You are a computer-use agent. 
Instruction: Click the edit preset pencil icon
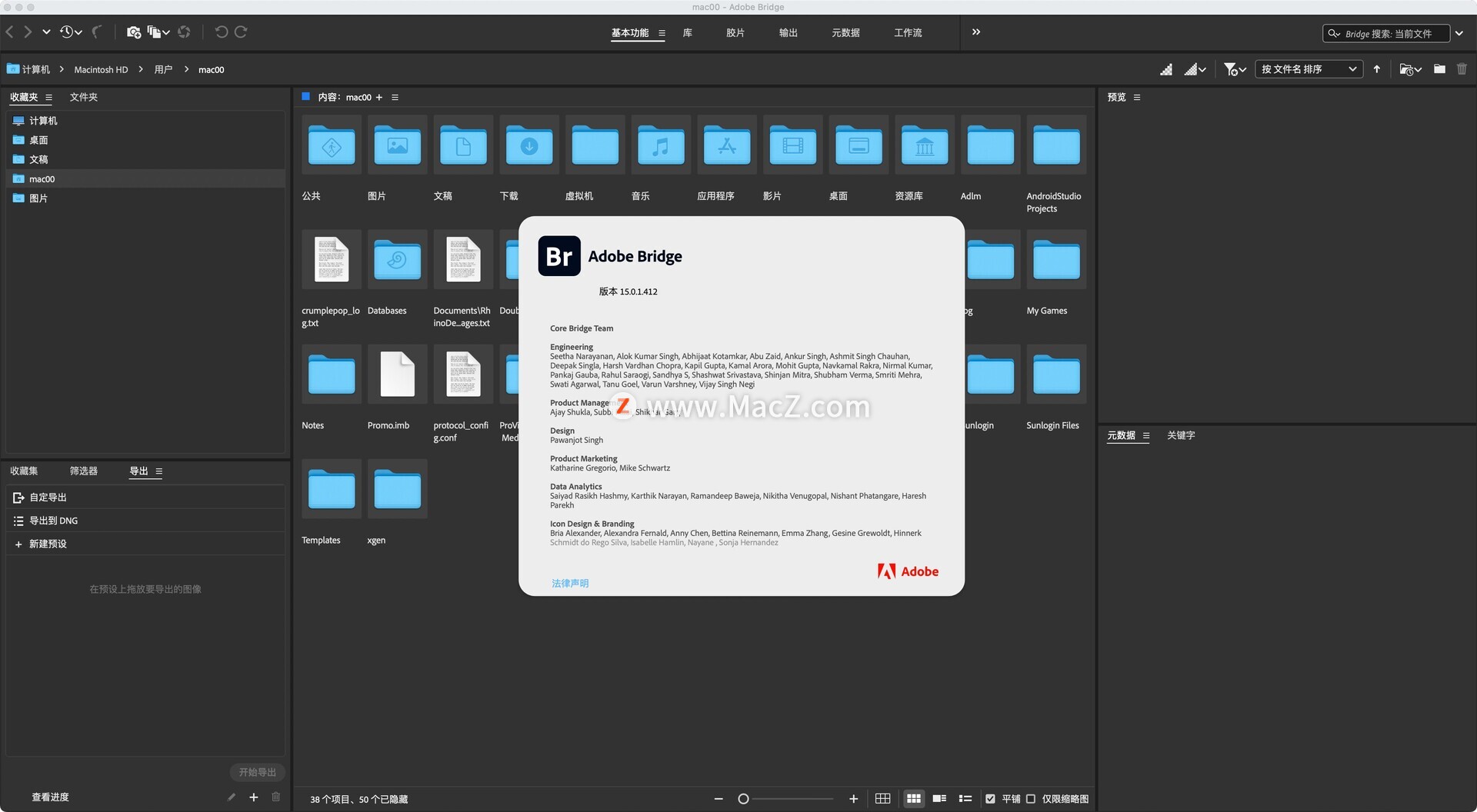(x=231, y=797)
